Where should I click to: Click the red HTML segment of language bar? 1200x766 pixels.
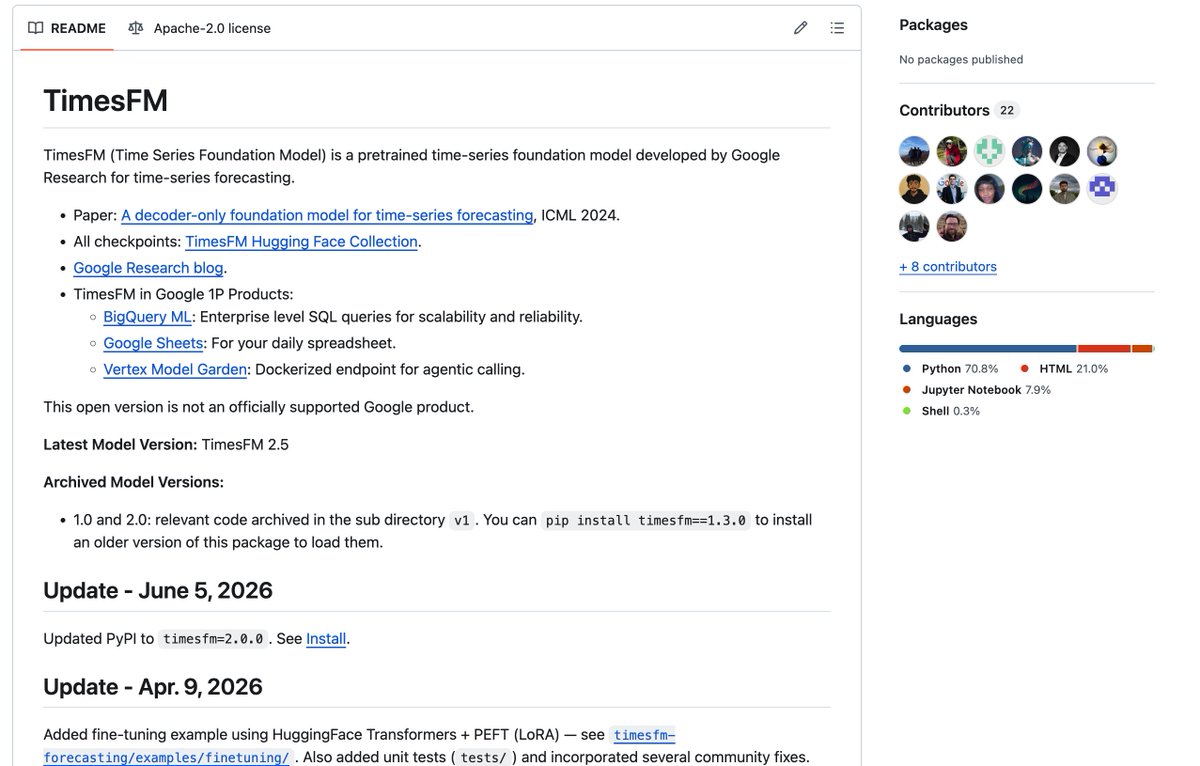point(1104,349)
